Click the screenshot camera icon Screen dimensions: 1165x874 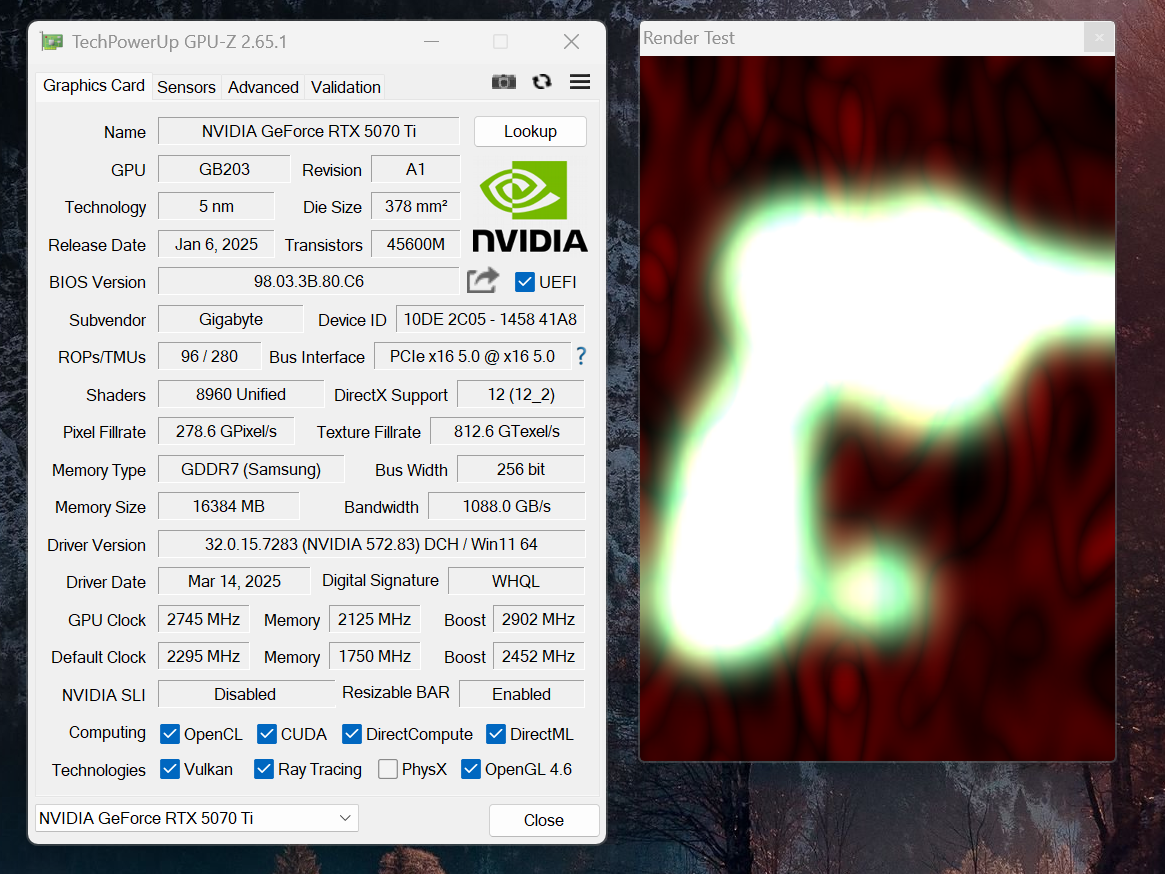click(504, 82)
